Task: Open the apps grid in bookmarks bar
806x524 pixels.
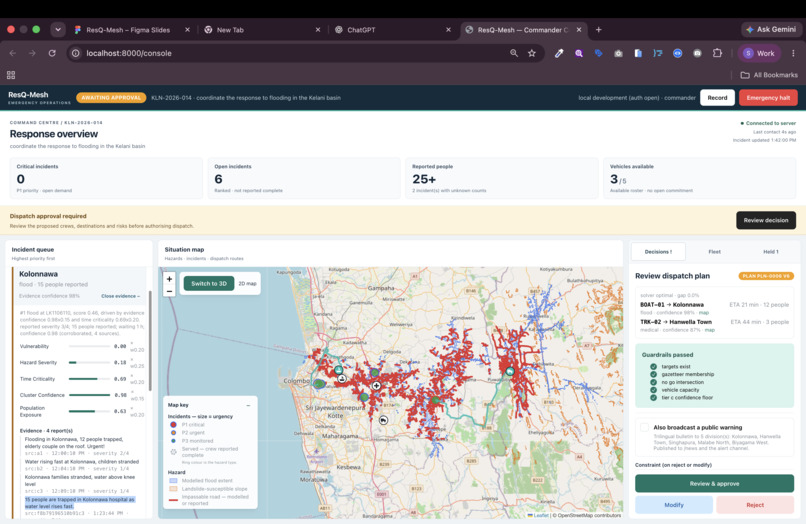Action: [11, 75]
